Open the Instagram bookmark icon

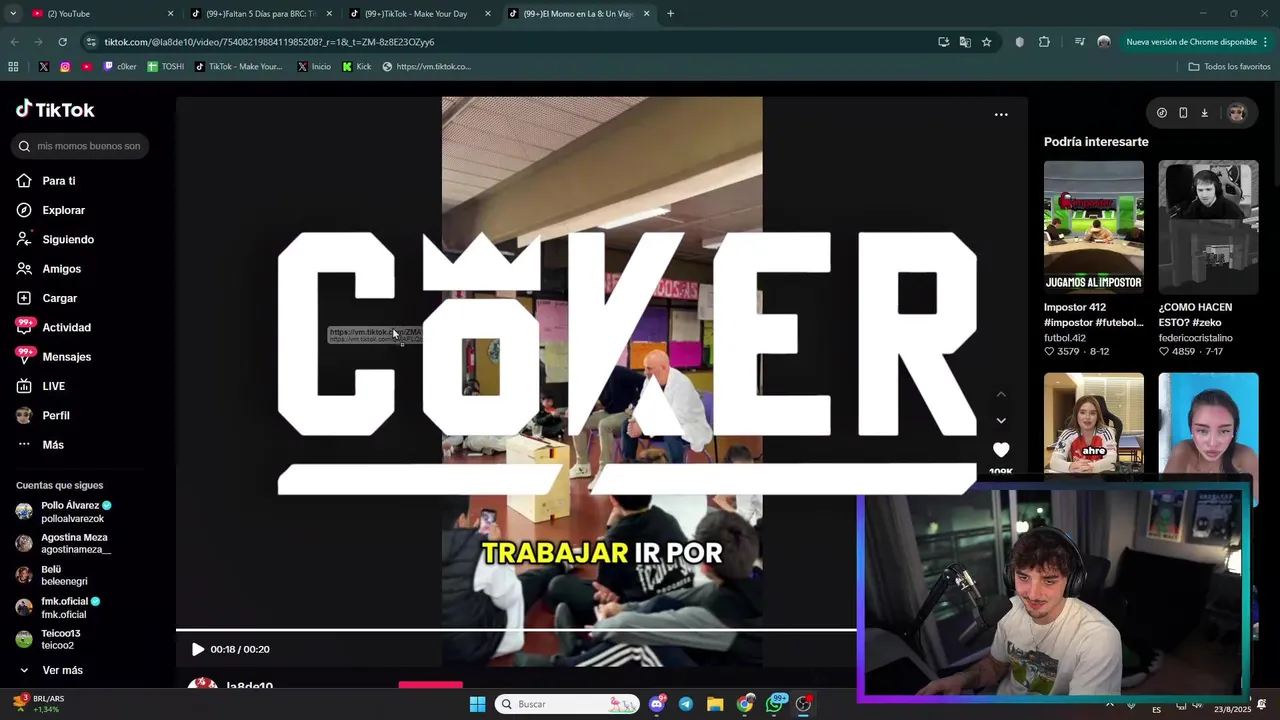tap(65, 67)
